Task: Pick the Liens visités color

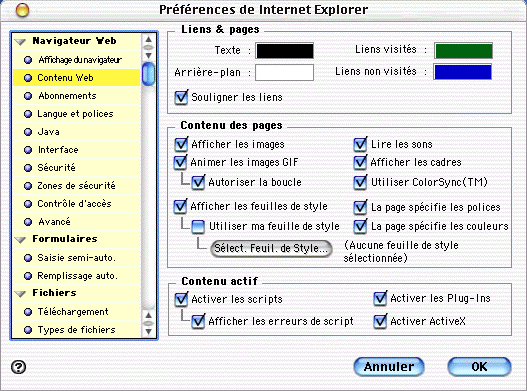Action: click(x=464, y=51)
